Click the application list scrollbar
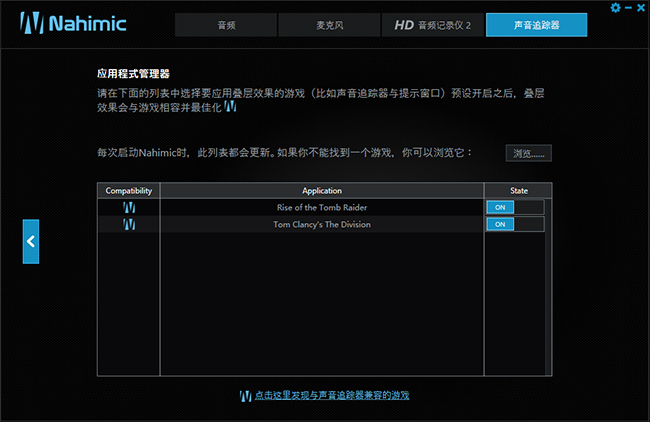Image resolution: width=650 pixels, height=422 pixels. [x=549, y=287]
